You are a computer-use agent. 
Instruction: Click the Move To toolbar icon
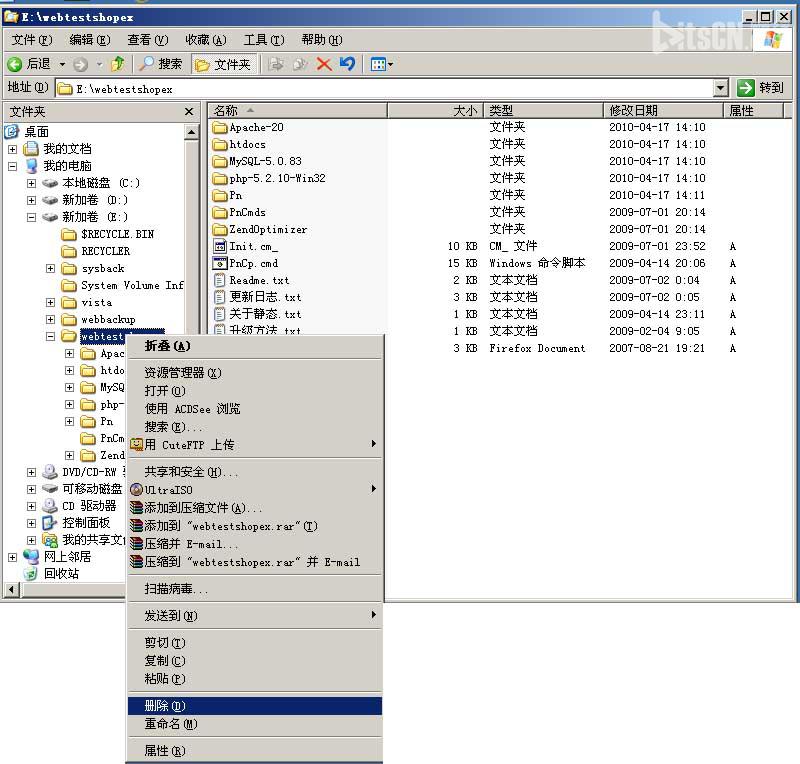click(x=276, y=64)
